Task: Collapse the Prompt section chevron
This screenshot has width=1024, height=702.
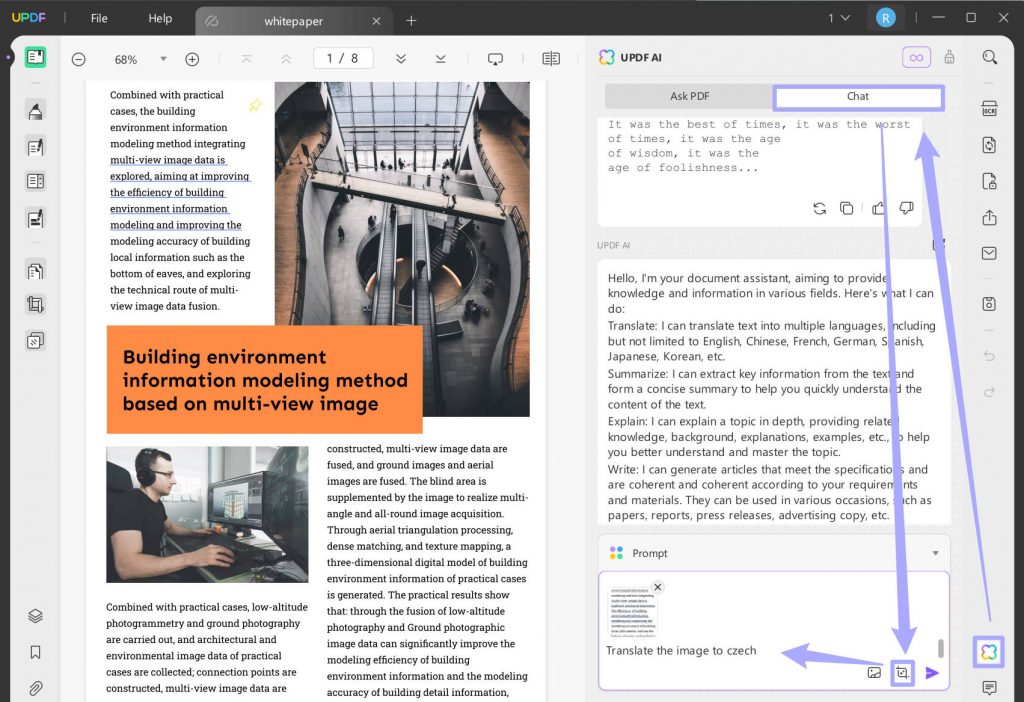Action: 936,552
